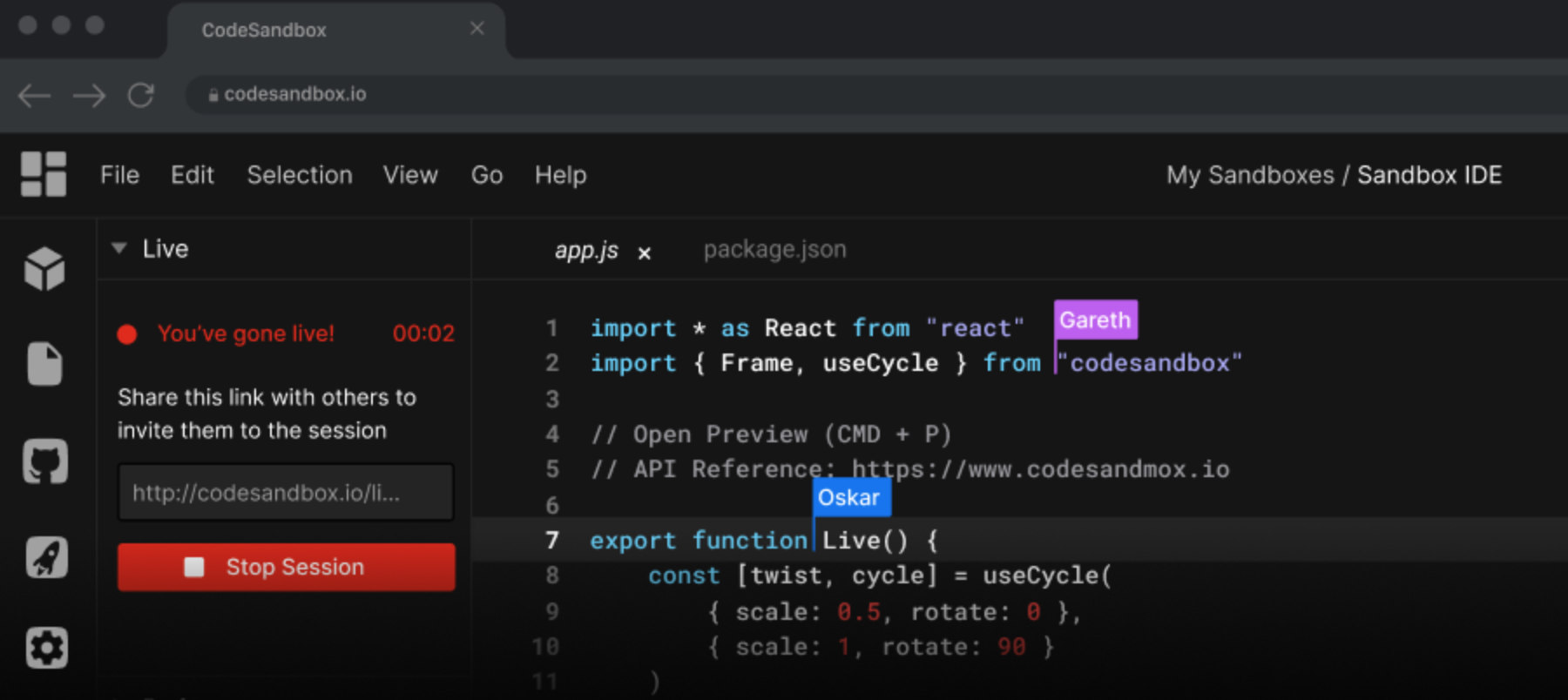Click the Stop Session button

287,567
